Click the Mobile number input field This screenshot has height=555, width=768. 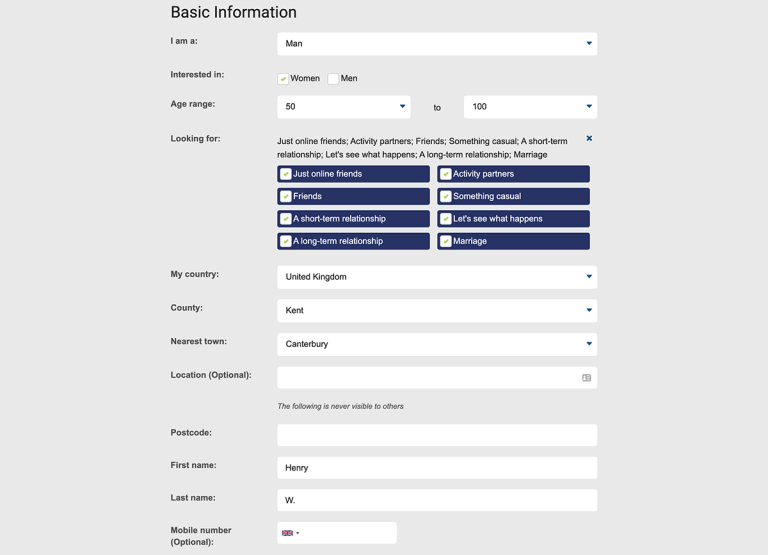tap(349, 533)
